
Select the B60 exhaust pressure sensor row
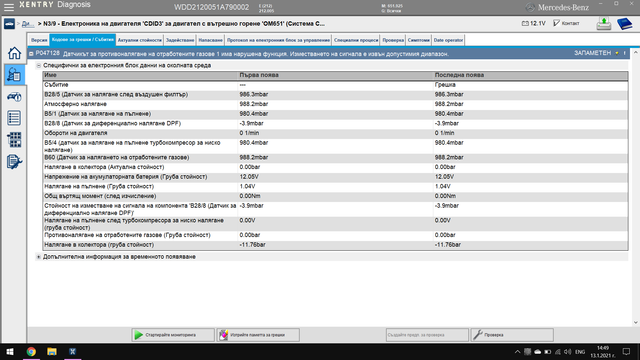(x=335, y=157)
